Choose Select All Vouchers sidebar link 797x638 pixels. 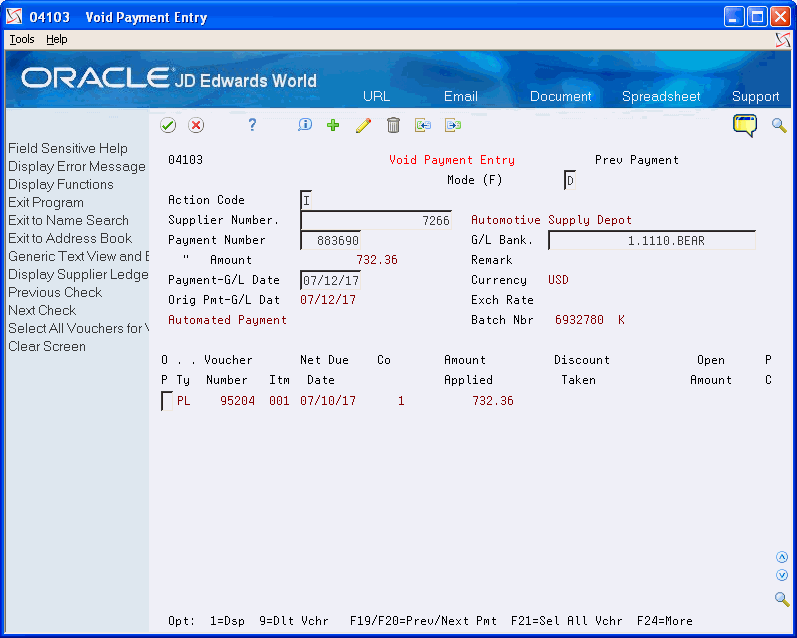(x=78, y=328)
